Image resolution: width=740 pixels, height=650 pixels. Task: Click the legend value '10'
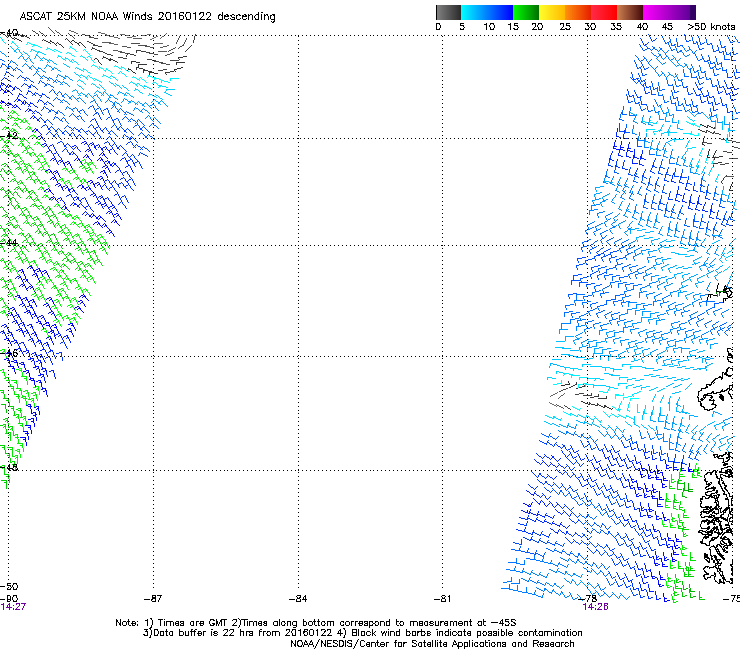pyautogui.click(x=489, y=27)
